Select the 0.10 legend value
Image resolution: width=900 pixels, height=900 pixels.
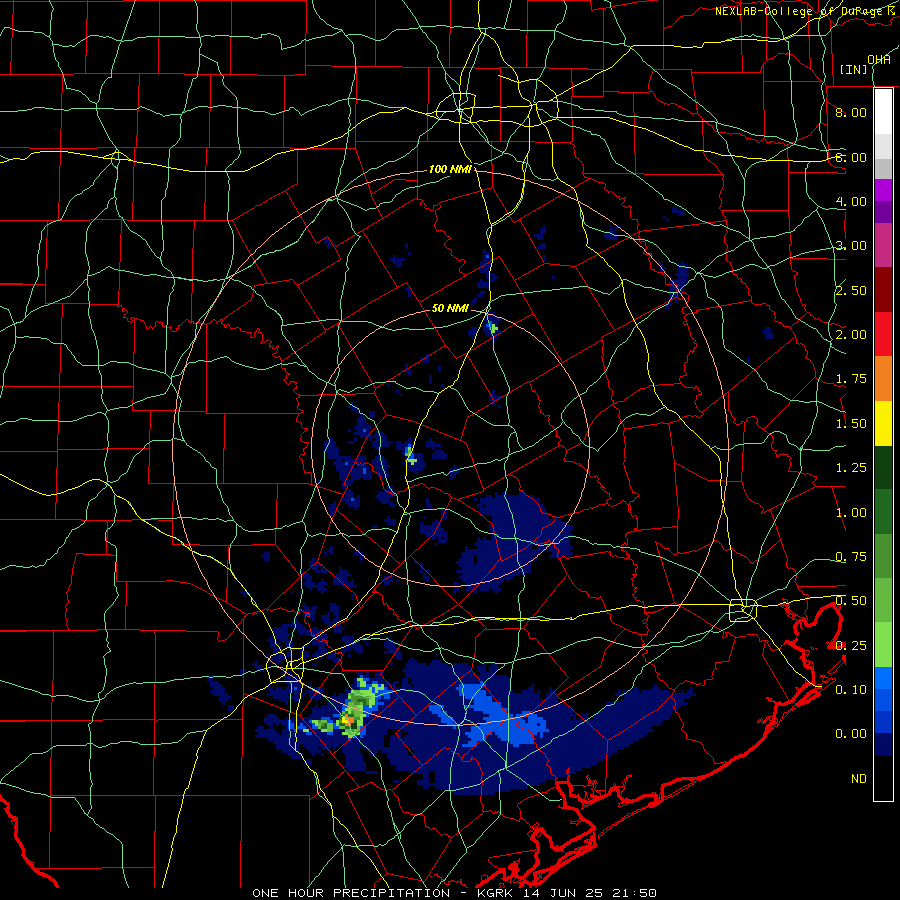point(851,690)
